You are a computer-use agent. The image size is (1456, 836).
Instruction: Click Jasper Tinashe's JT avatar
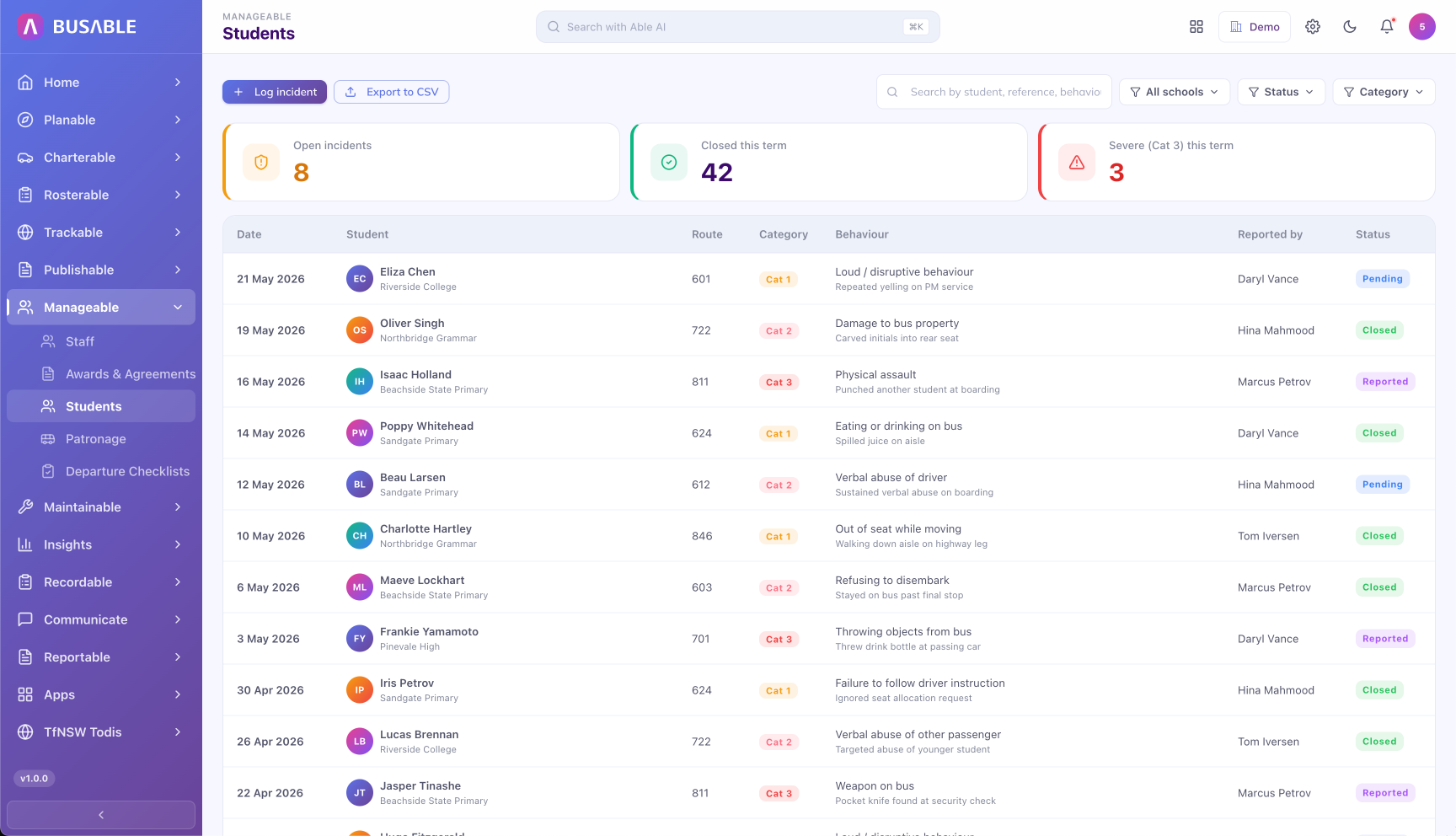[x=360, y=793]
